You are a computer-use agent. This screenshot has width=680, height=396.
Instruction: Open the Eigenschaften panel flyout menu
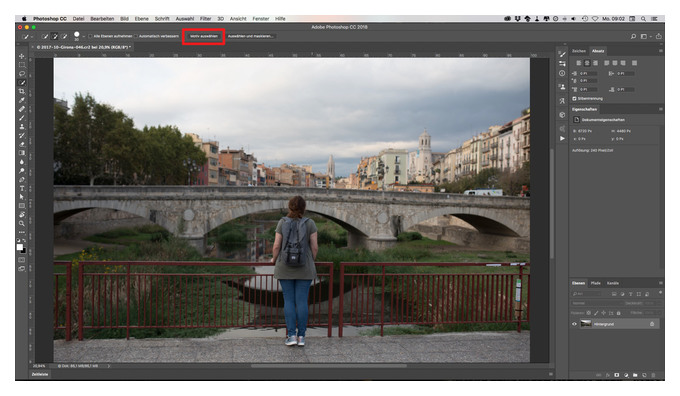click(x=660, y=109)
